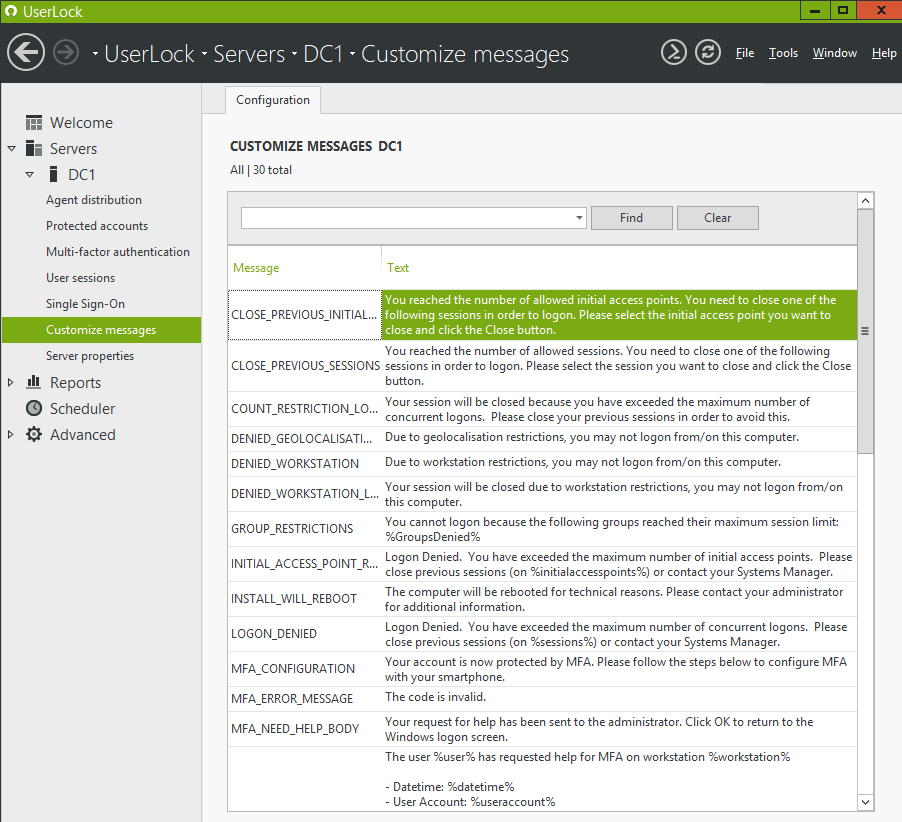The height and width of the screenshot is (822, 902).
Task: Open the Tools menu
Action: click(x=783, y=53)
